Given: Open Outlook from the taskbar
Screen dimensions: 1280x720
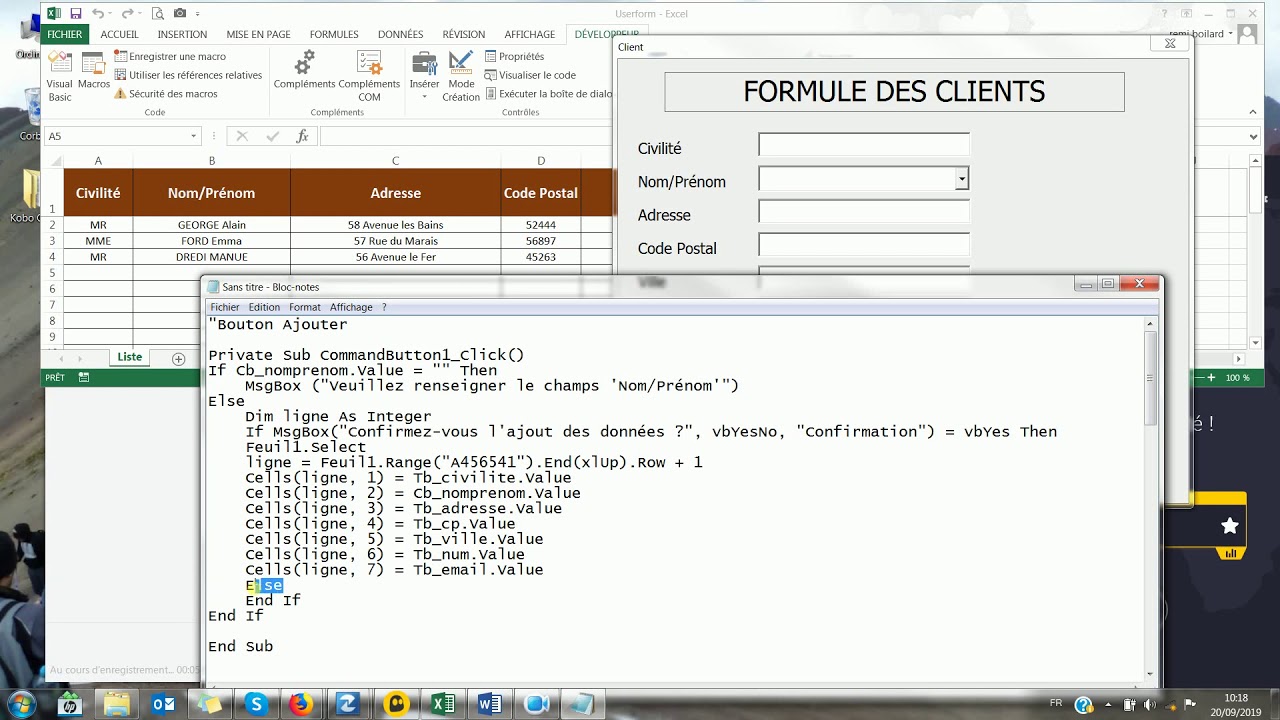Looking at the screenshot, I should [163, 704].
